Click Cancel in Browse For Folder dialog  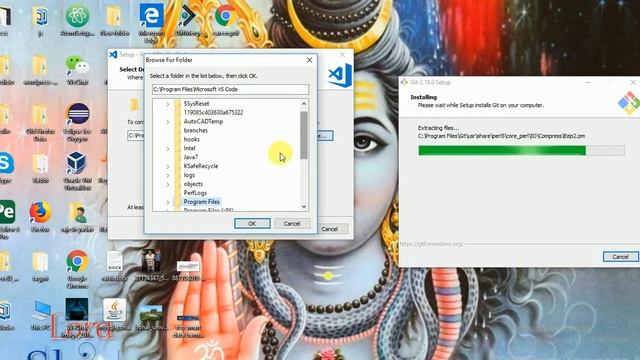point(292,224)
